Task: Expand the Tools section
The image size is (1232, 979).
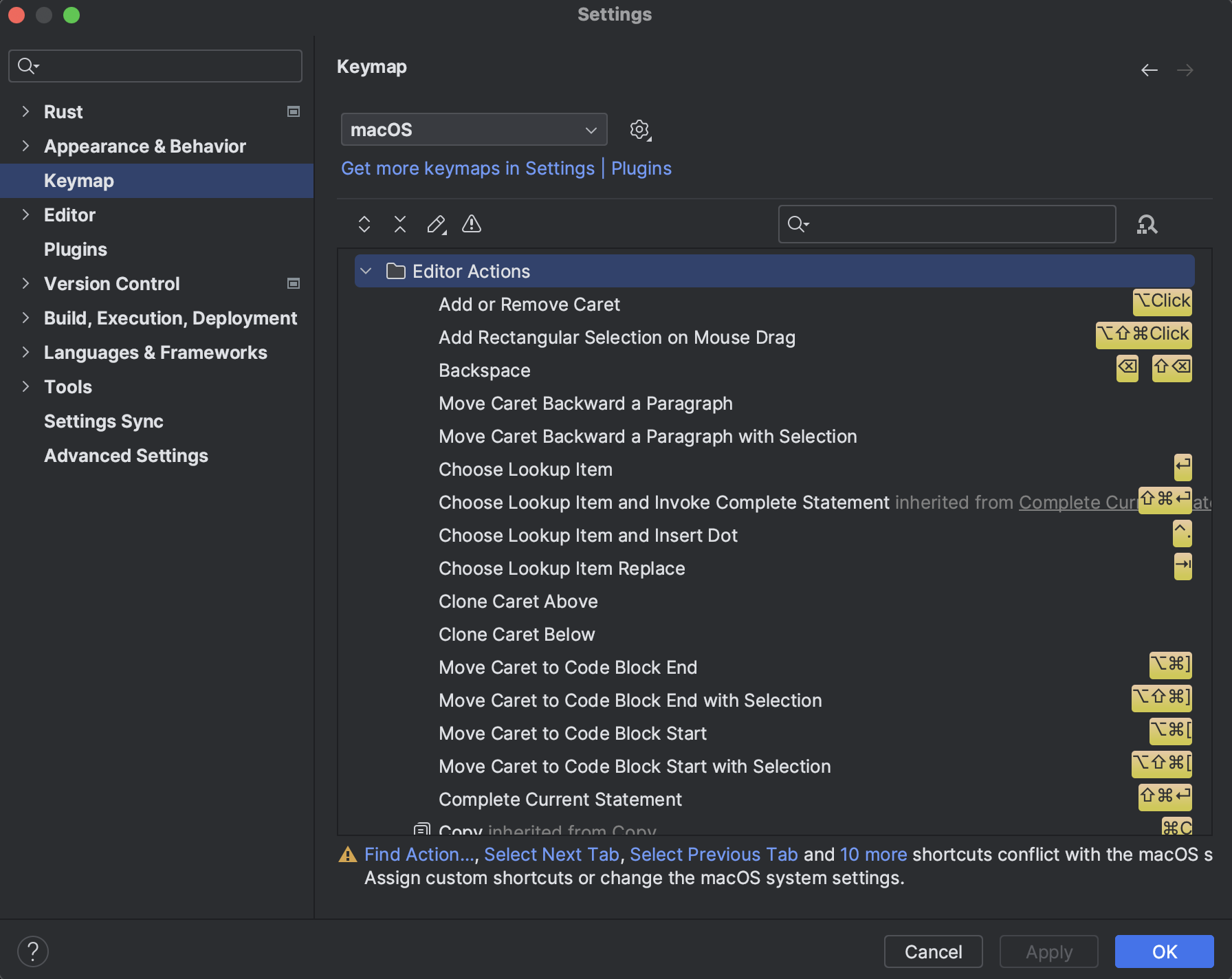Action: [x=25, y=386]
